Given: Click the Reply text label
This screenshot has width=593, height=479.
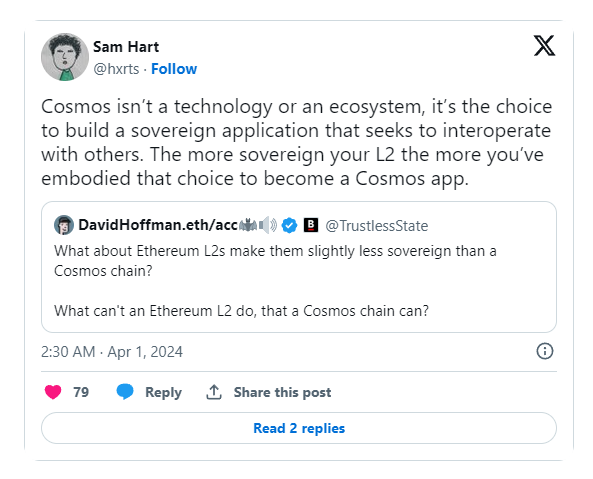Looking at the screenshot, I should (163, 392).
